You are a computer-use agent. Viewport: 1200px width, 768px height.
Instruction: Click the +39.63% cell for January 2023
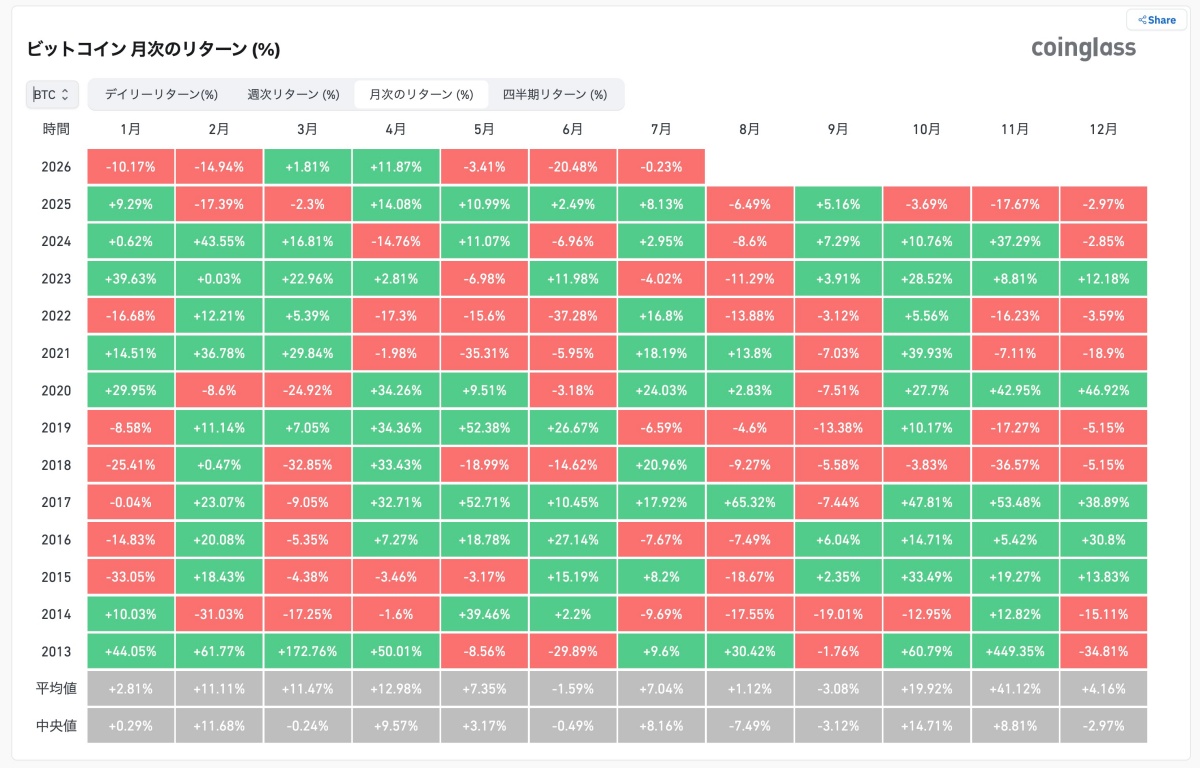pos(131,279)
